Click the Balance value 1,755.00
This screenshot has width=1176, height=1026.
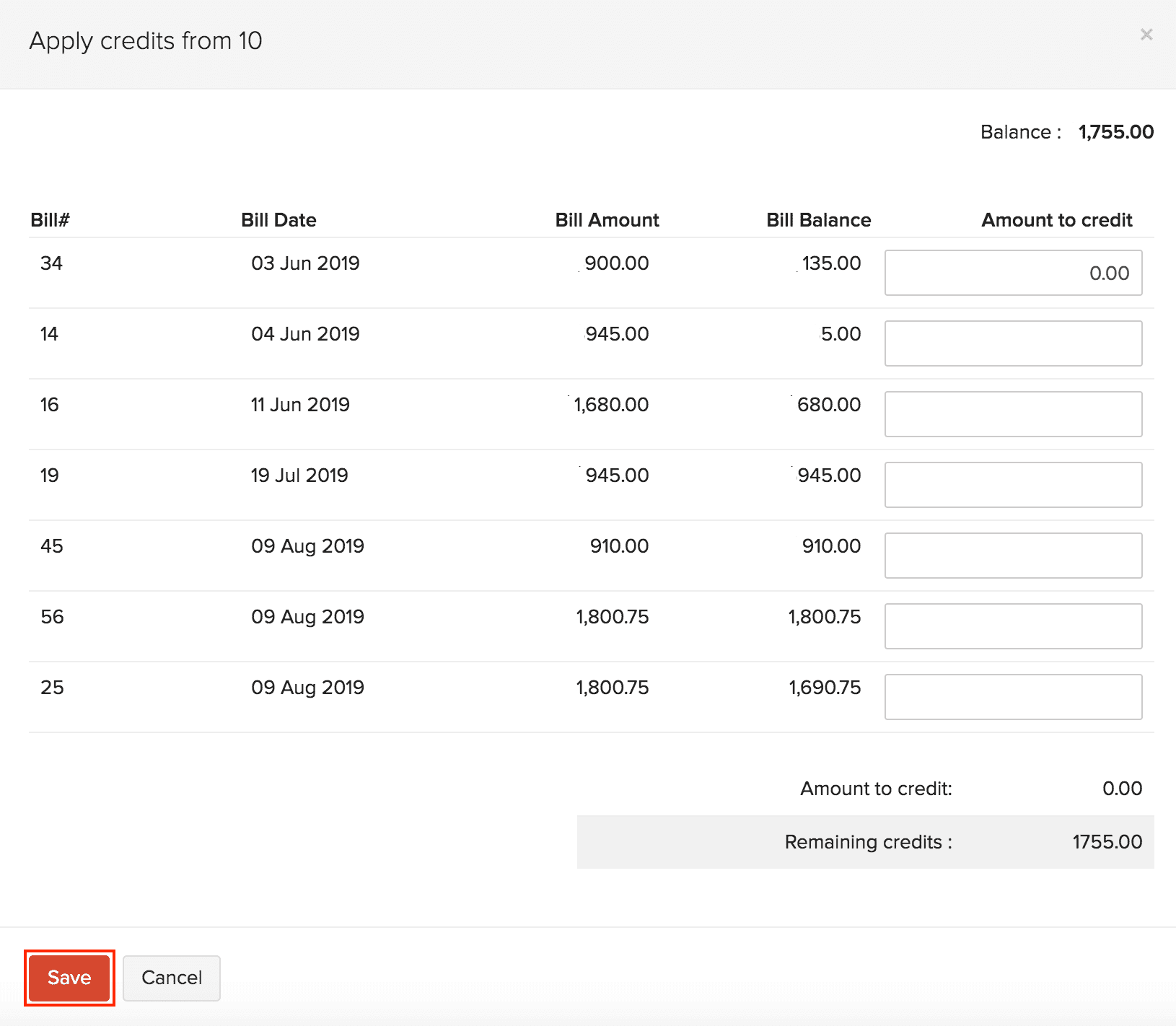(1115, 132)
